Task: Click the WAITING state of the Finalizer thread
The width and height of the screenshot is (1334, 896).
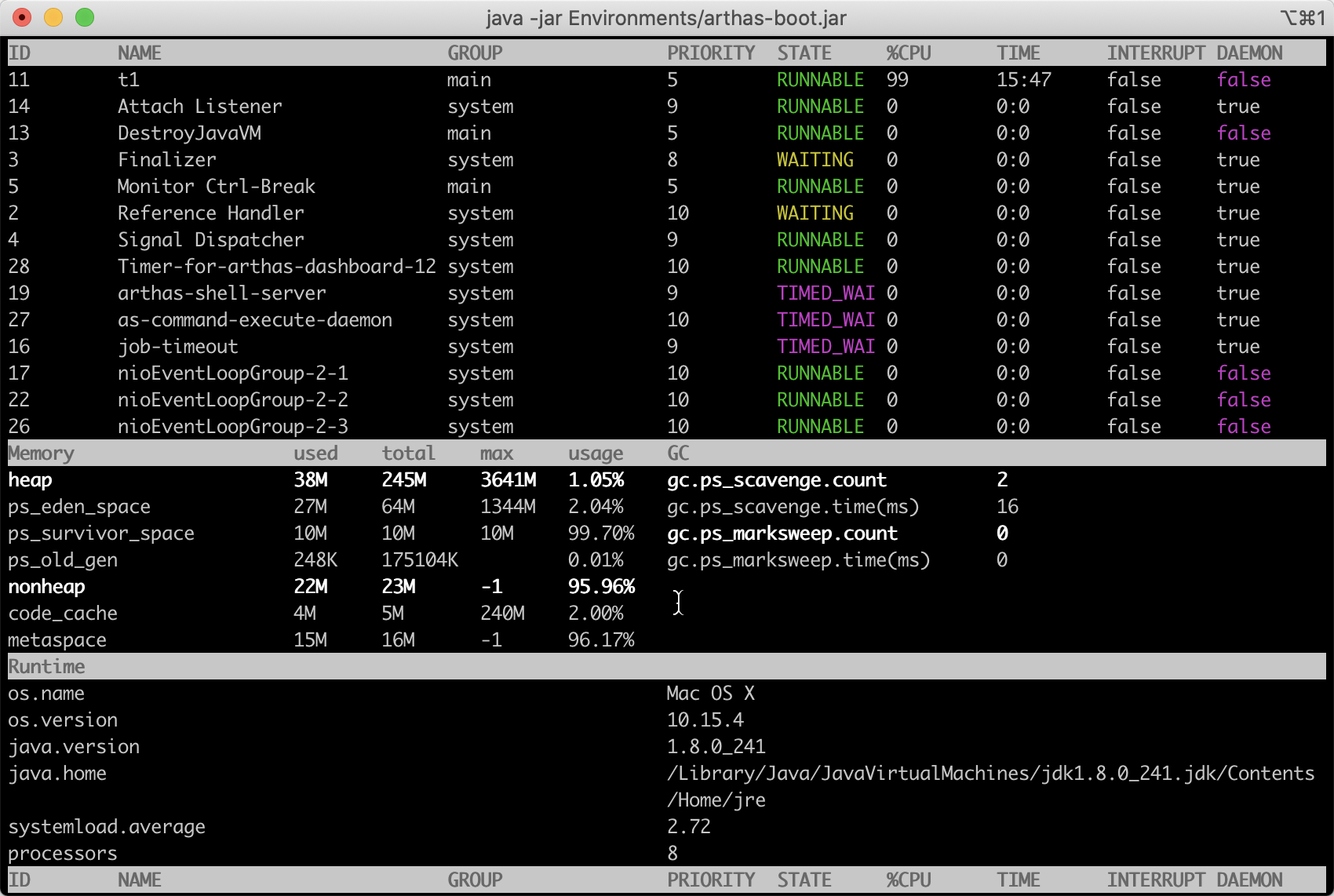Action: 815,160
